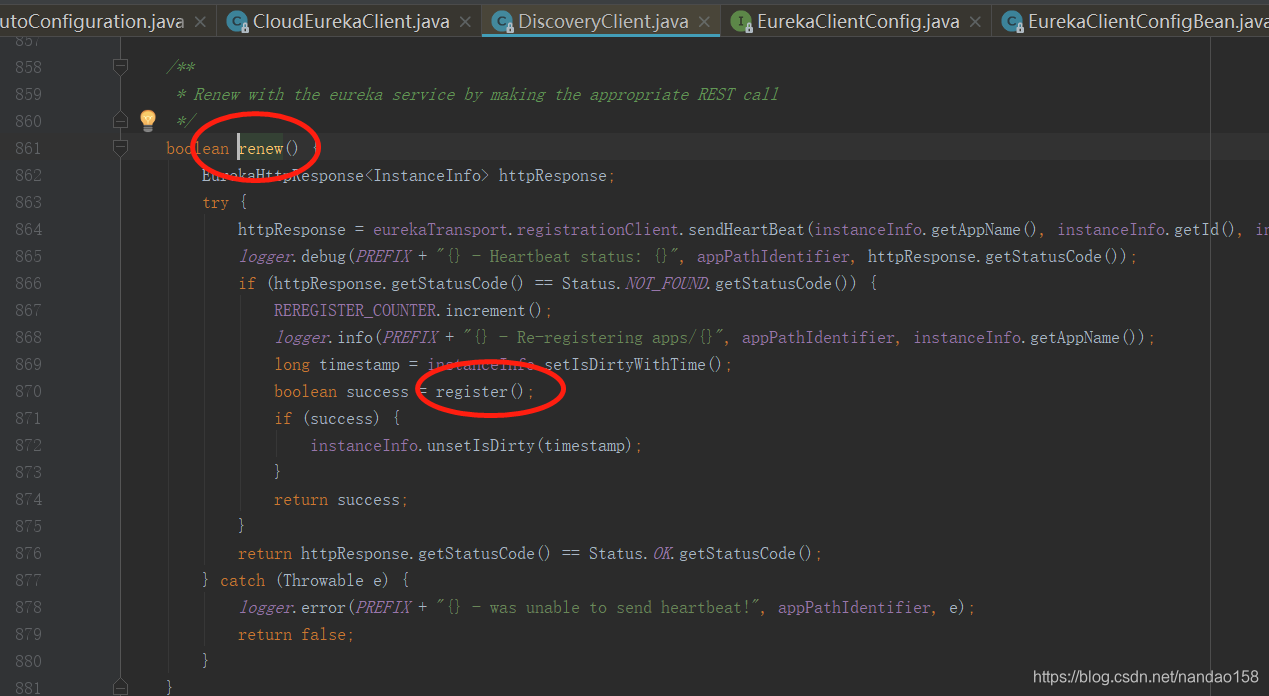Click eurekaTransport on line 864
This screenshot has width=1269, height=696.
tap(441, 229)
